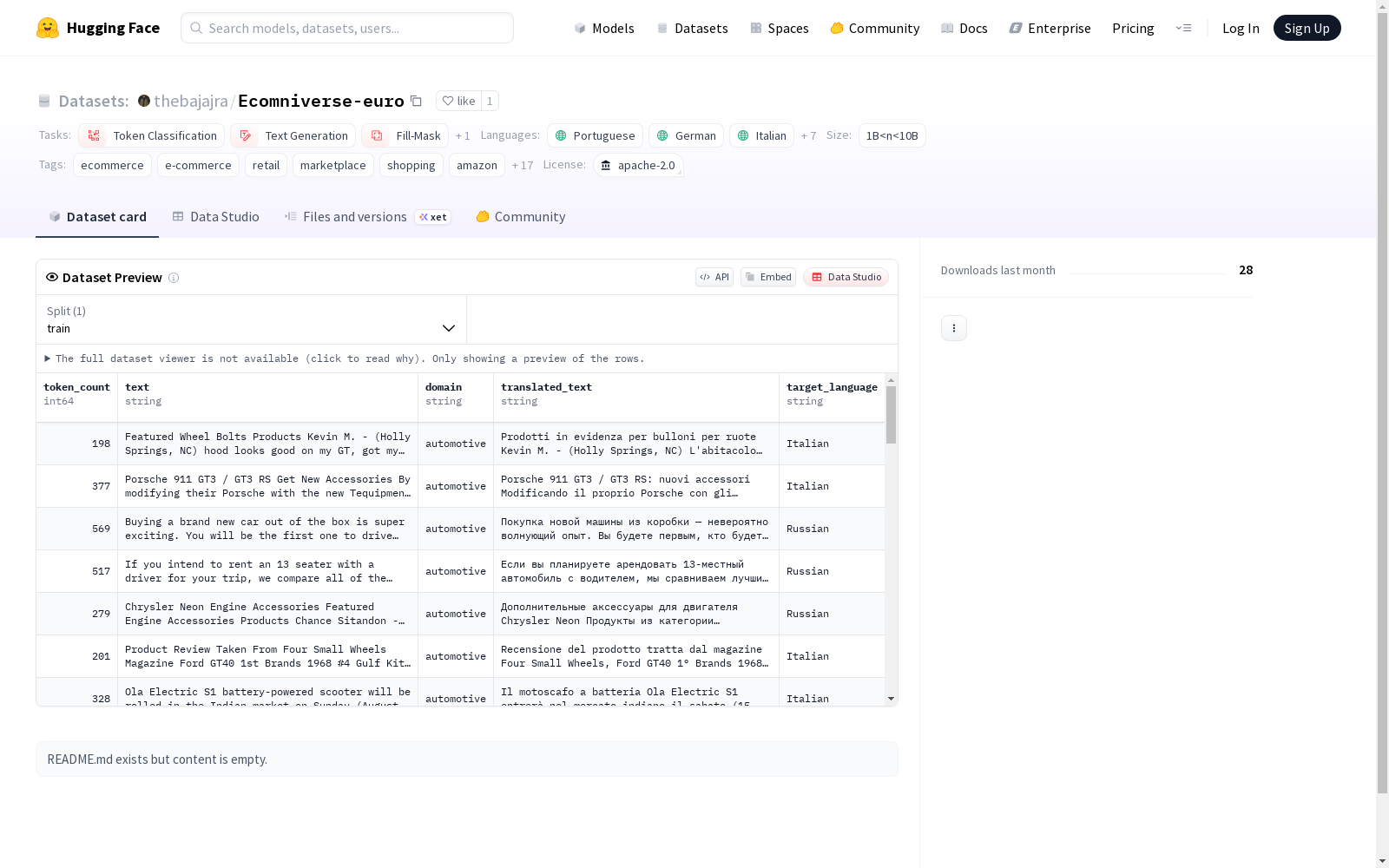Expand the full dataset viewer unavailable notice

(345, 358)
